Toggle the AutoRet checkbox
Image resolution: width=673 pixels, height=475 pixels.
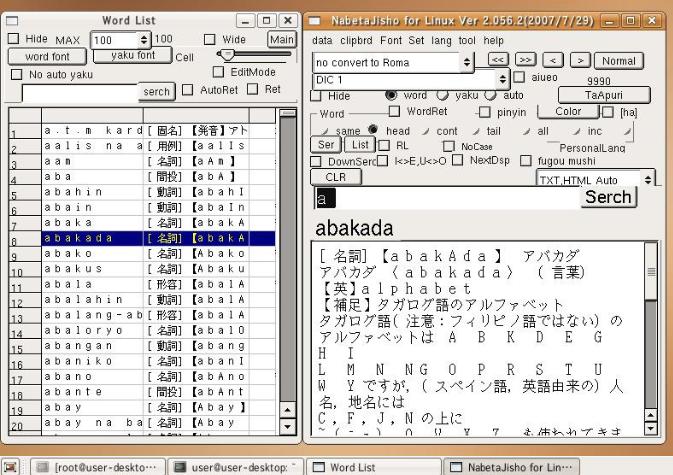point(188,90)
